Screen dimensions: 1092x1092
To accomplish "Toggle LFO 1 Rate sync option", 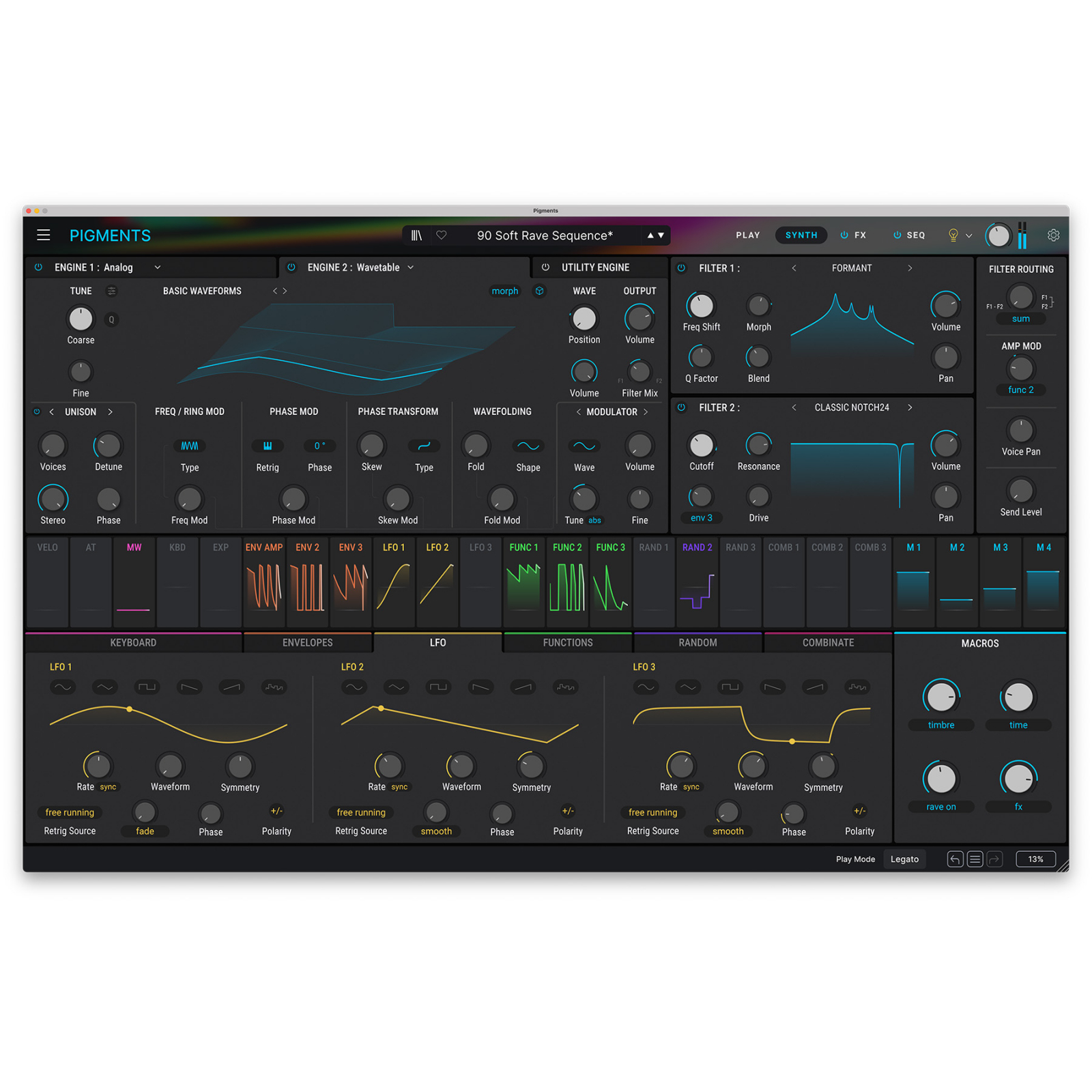I will (x=109, y=788).
